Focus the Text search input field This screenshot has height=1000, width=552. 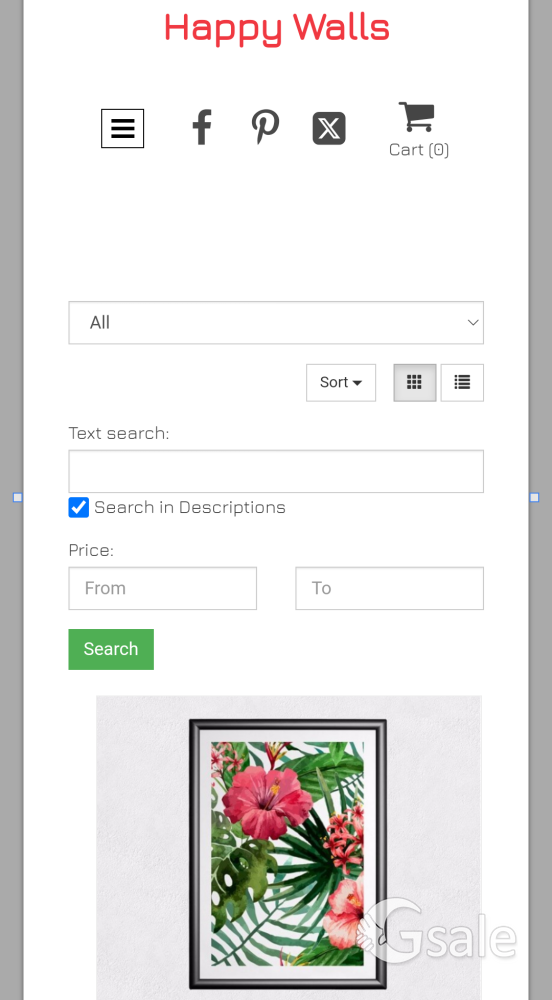click(x=276, y=471)
